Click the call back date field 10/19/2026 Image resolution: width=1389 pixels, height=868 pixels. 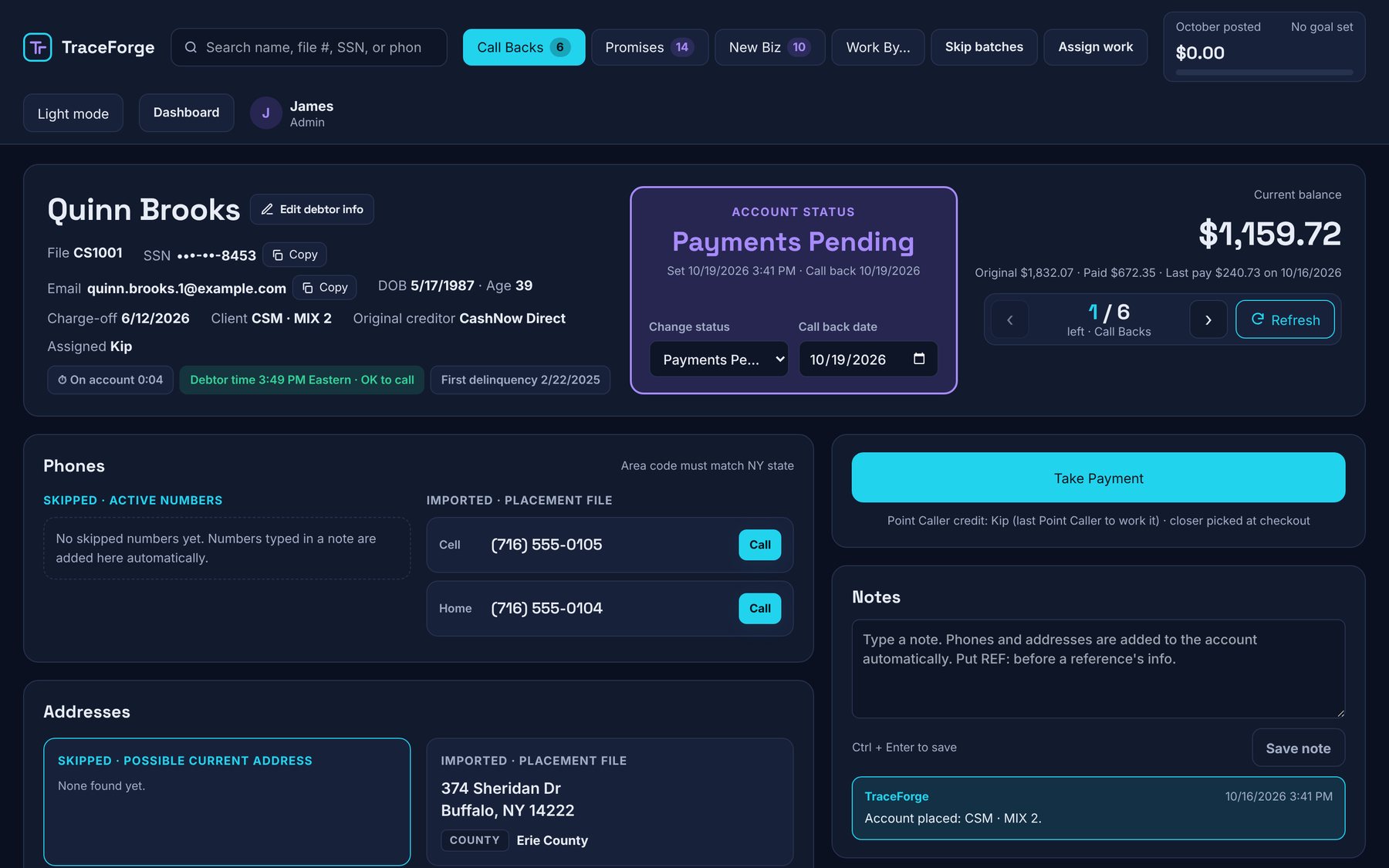(x=868, y=359)
